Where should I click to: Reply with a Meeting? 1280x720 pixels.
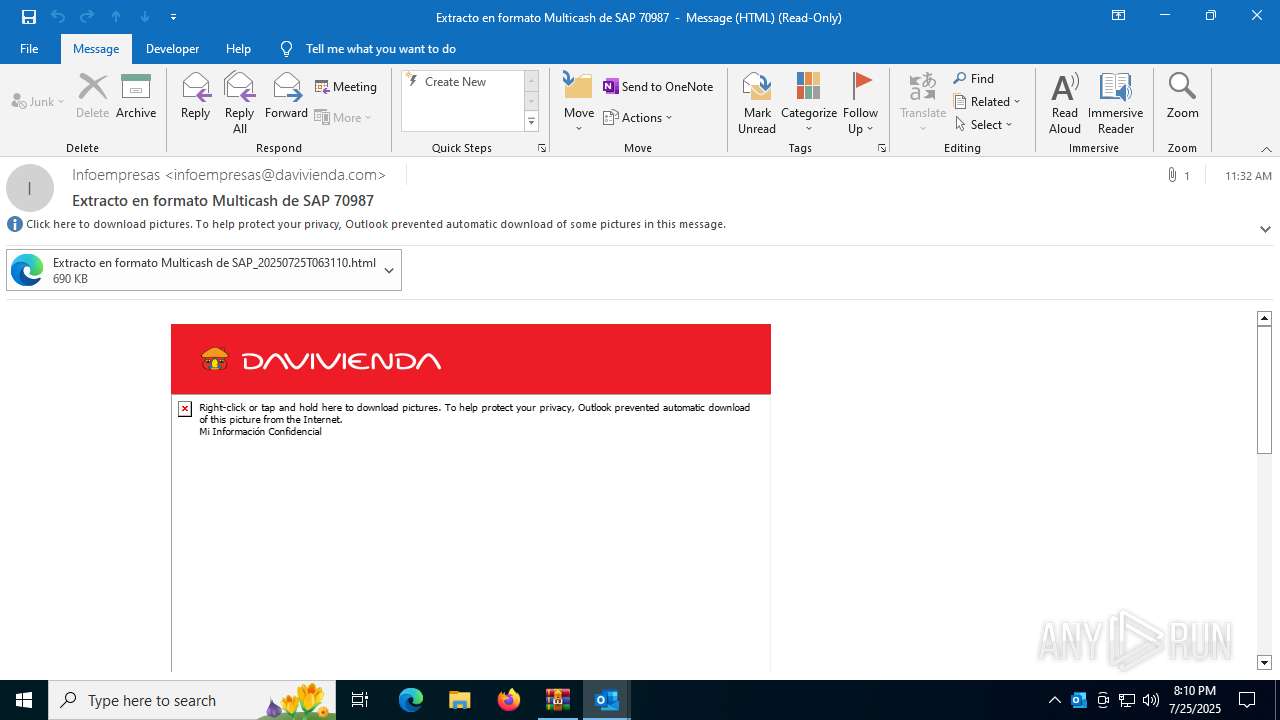pyautogui.click(x=346, y=87)
